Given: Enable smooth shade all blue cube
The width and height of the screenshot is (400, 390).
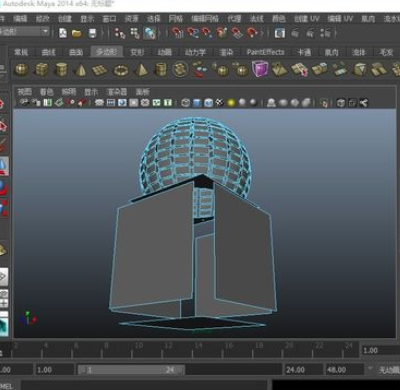Looking at the screenshot, I should click(x=197, y=103).
